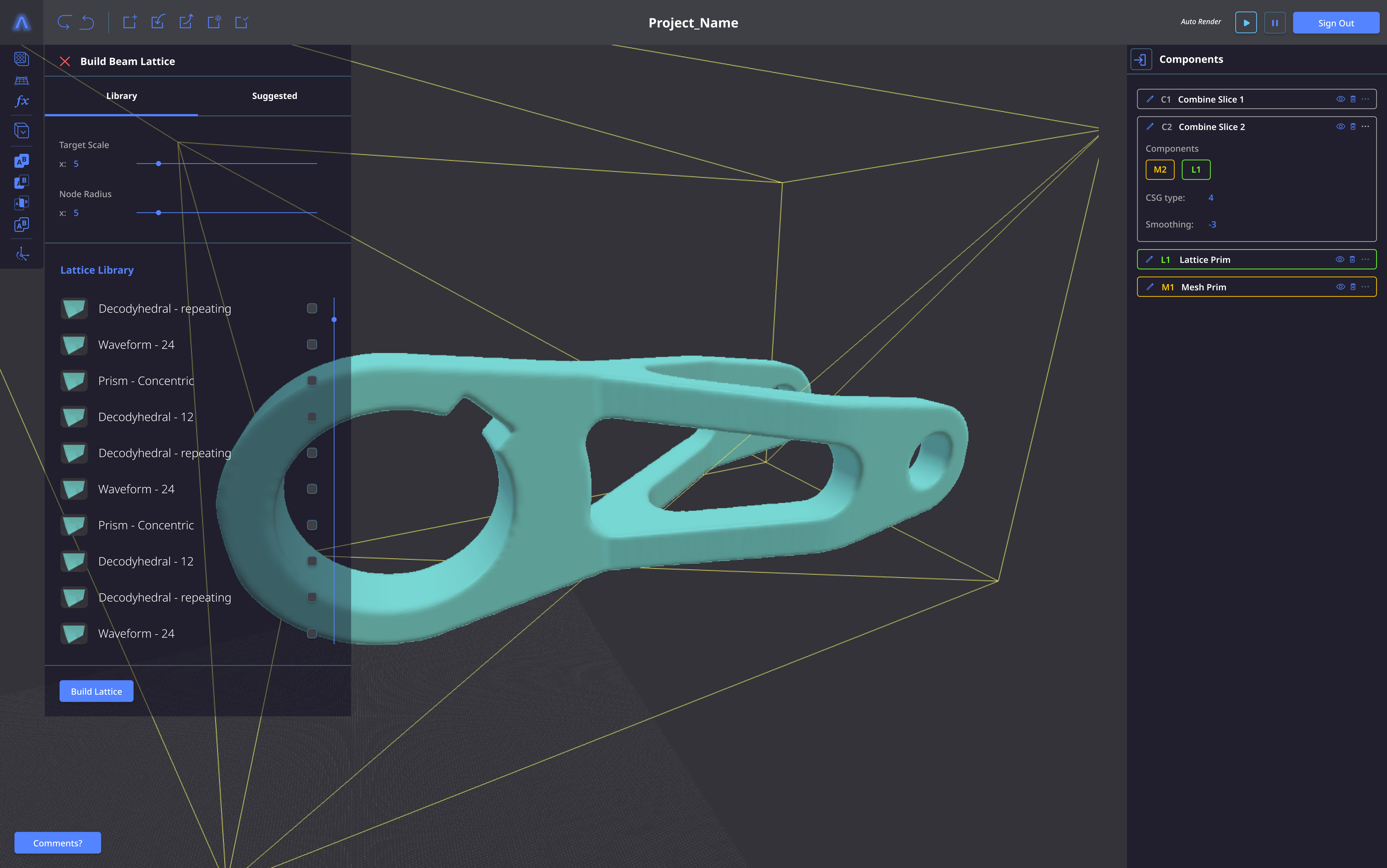Image resolution: width=1387 pixels, height=868 pixels.
Task: Start auto render with play button
Action: click(x=1246, y=23)
